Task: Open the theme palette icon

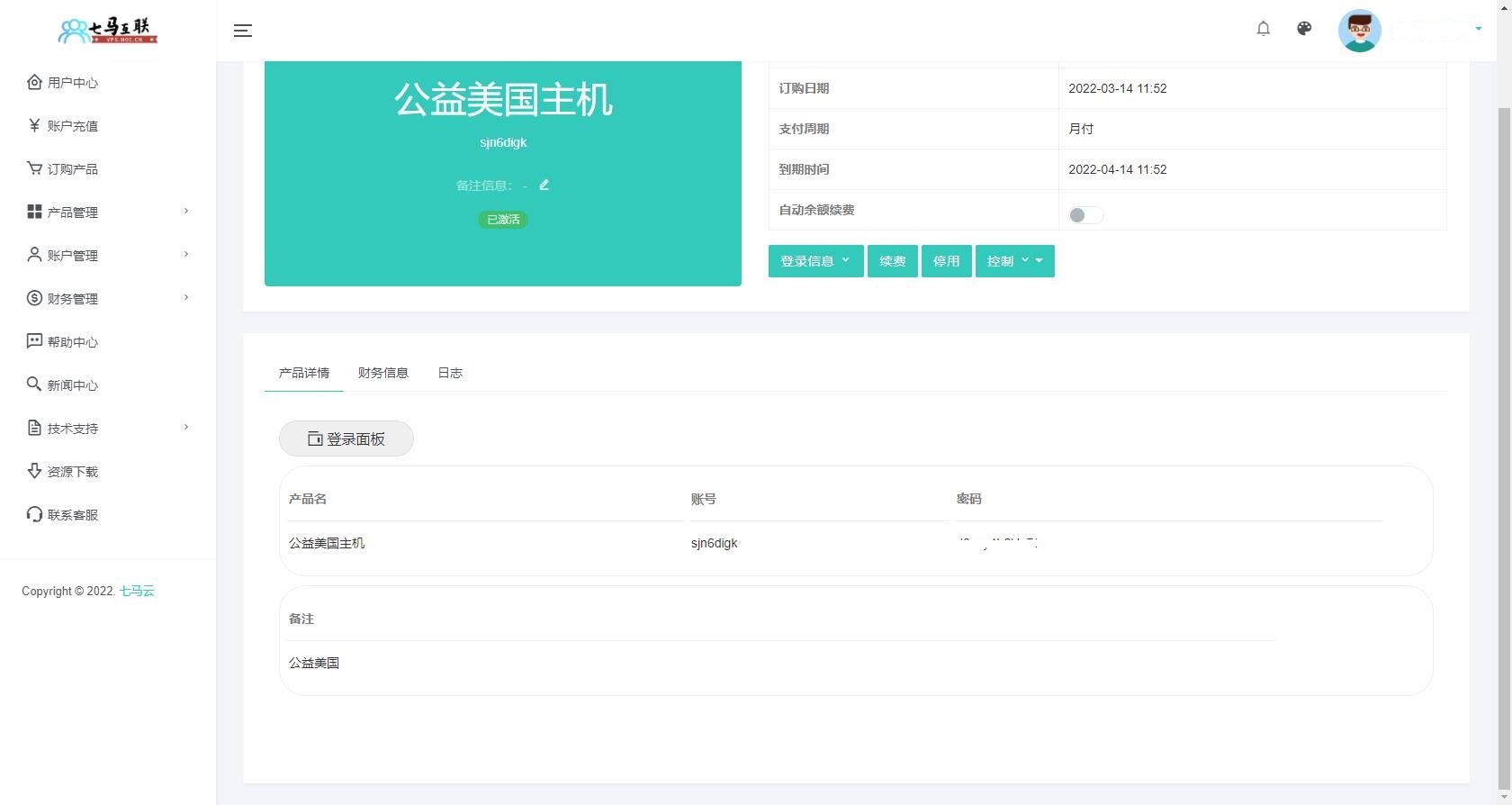Action: pos(1304,29)
